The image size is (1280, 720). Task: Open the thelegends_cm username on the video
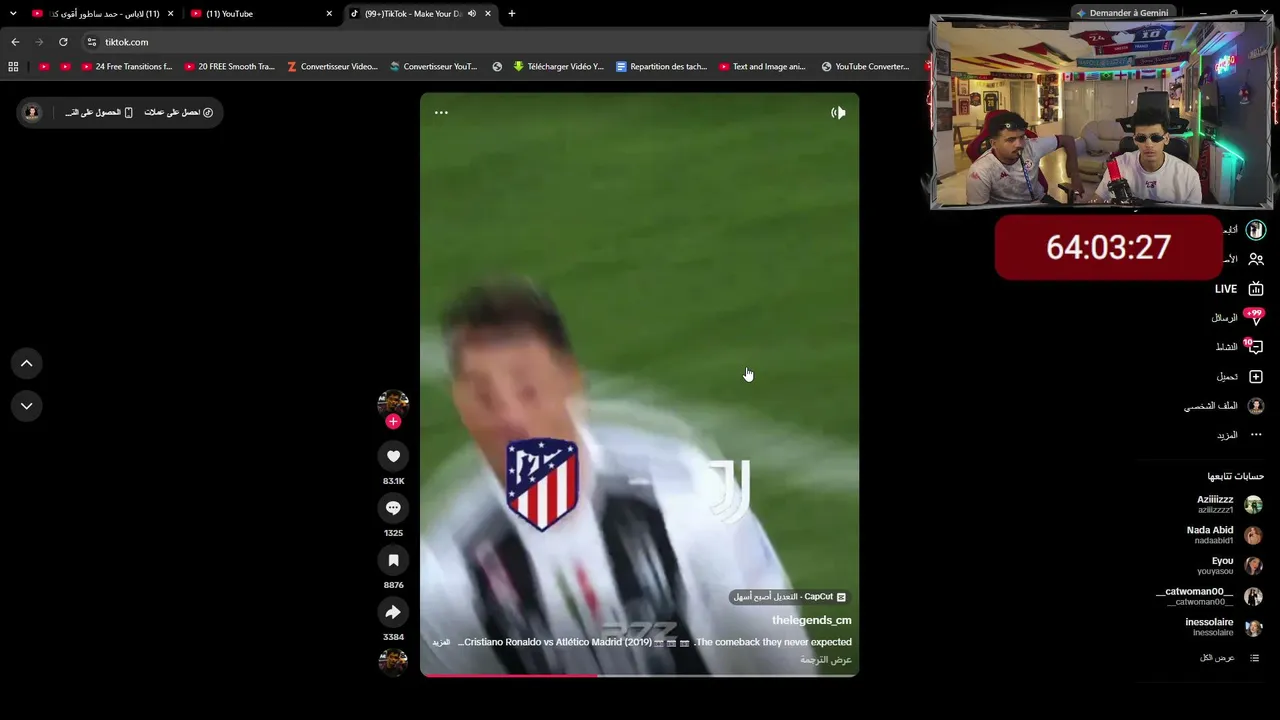812,620
